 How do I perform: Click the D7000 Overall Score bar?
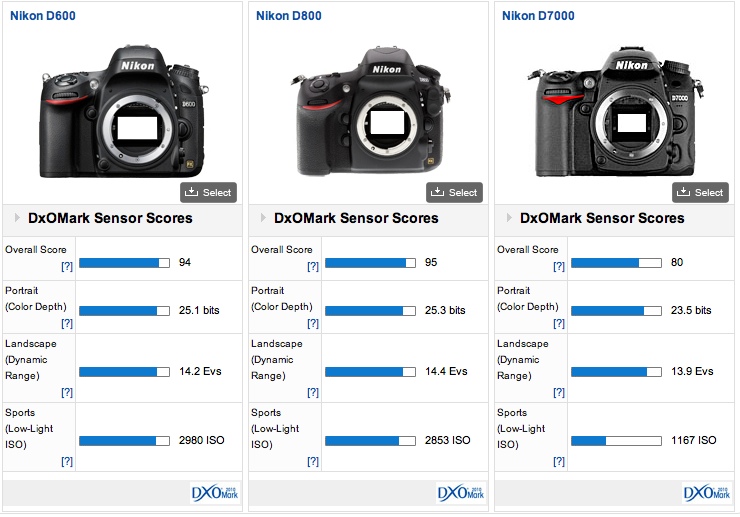pos(616,263)
